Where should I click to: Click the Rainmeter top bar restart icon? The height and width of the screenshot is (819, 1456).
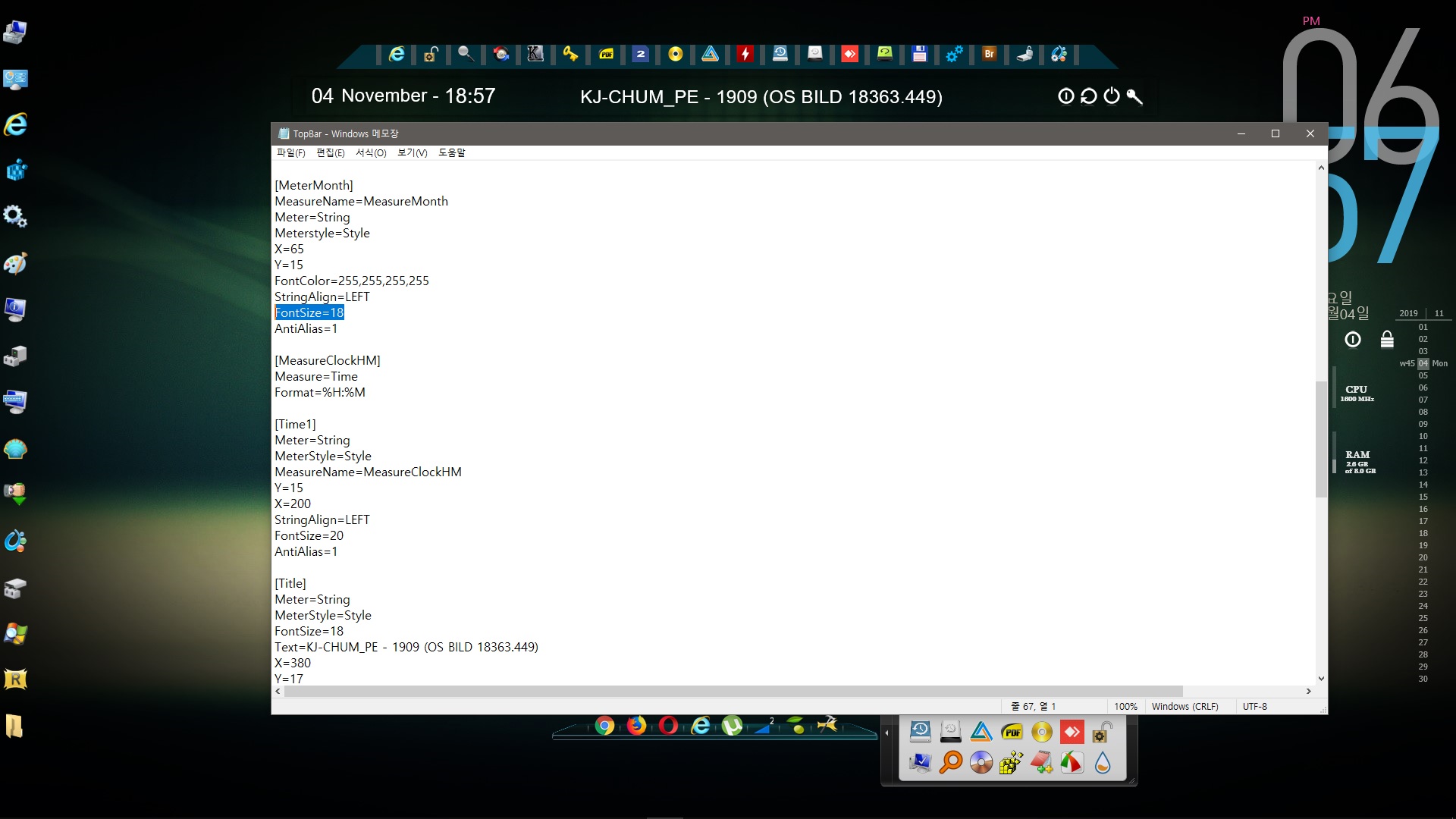tap(1089, 96)
